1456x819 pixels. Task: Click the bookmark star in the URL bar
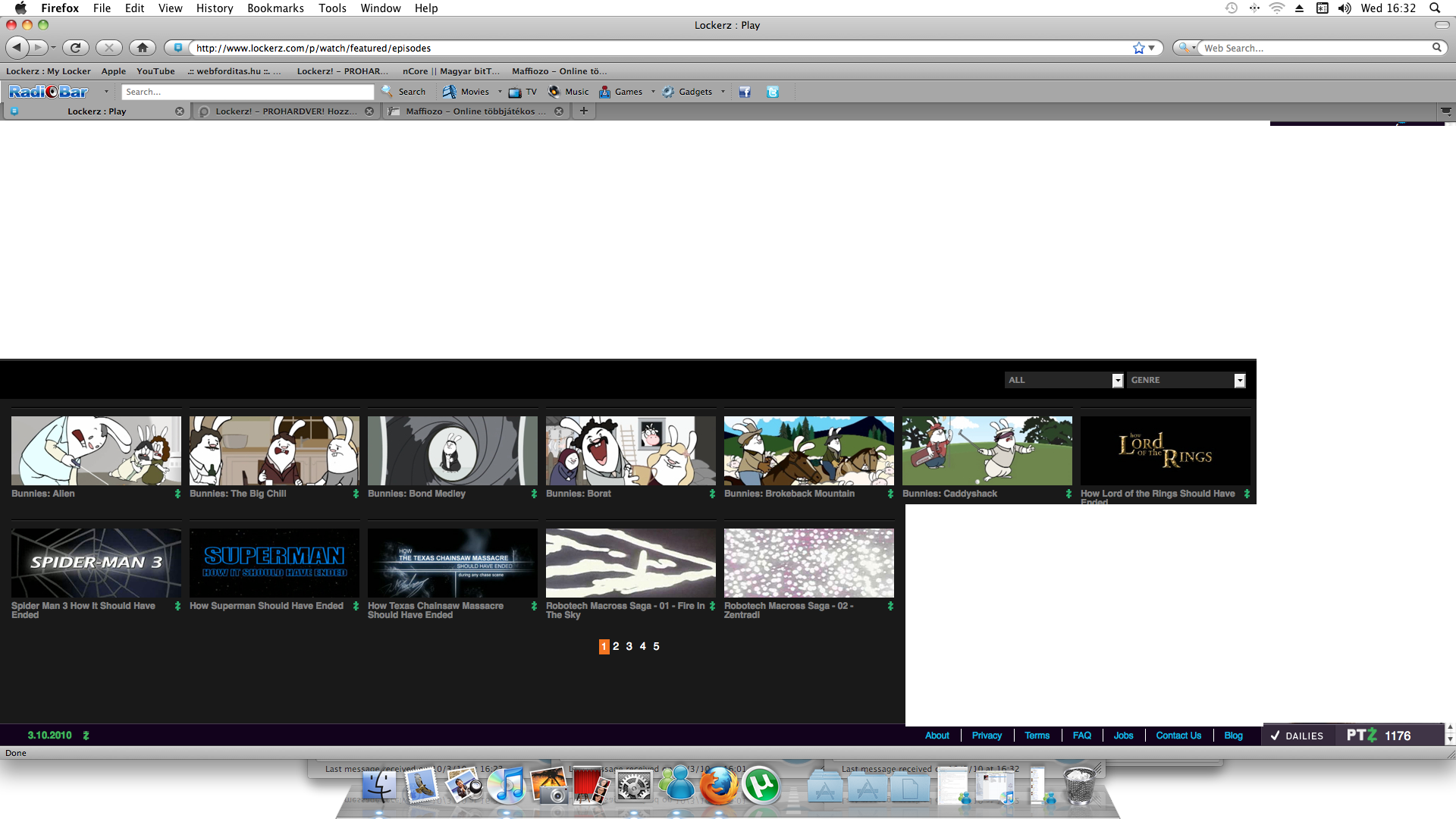tap(1138, 48)
